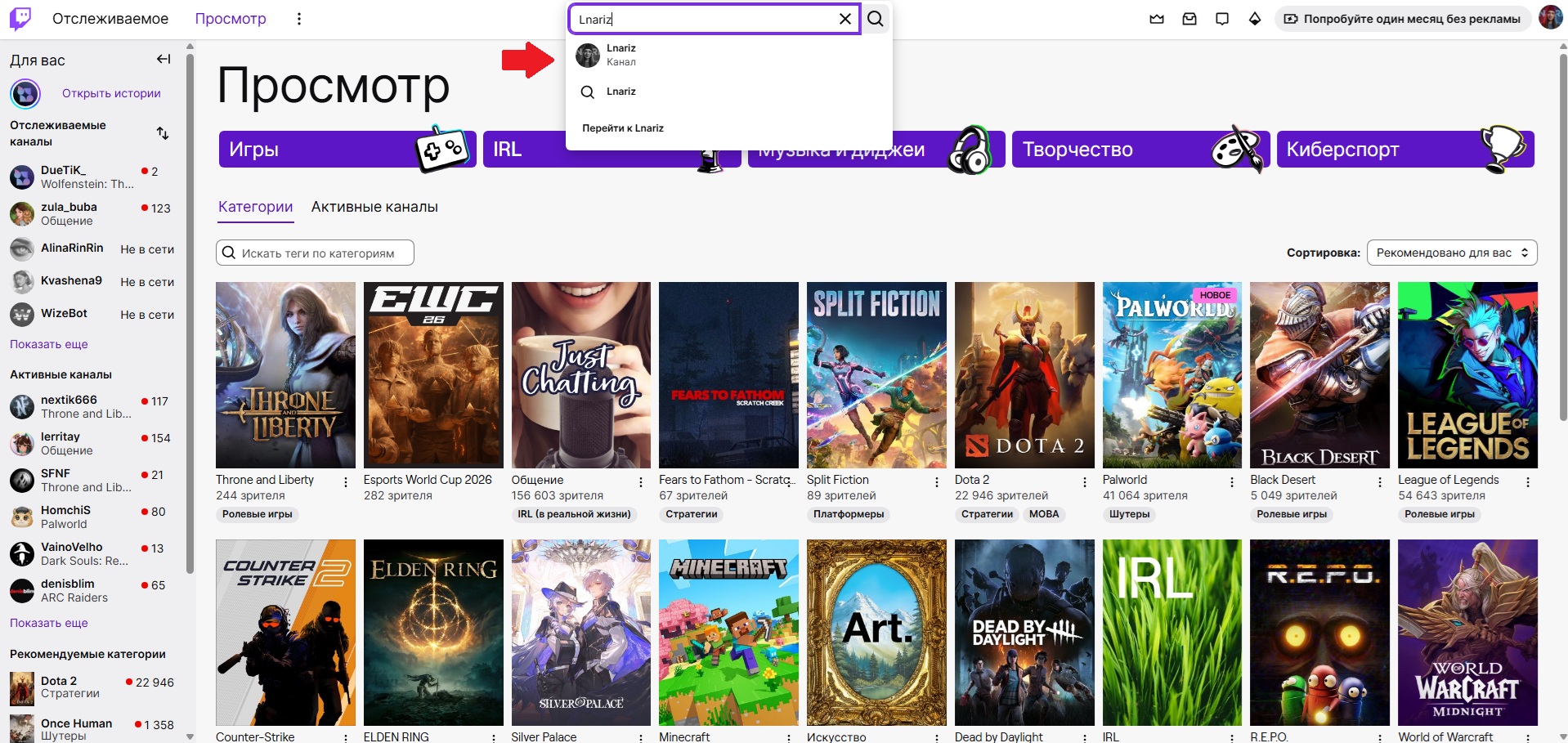Open the Minecraft cover art
1568x743 pixels.
click(729, 633)
